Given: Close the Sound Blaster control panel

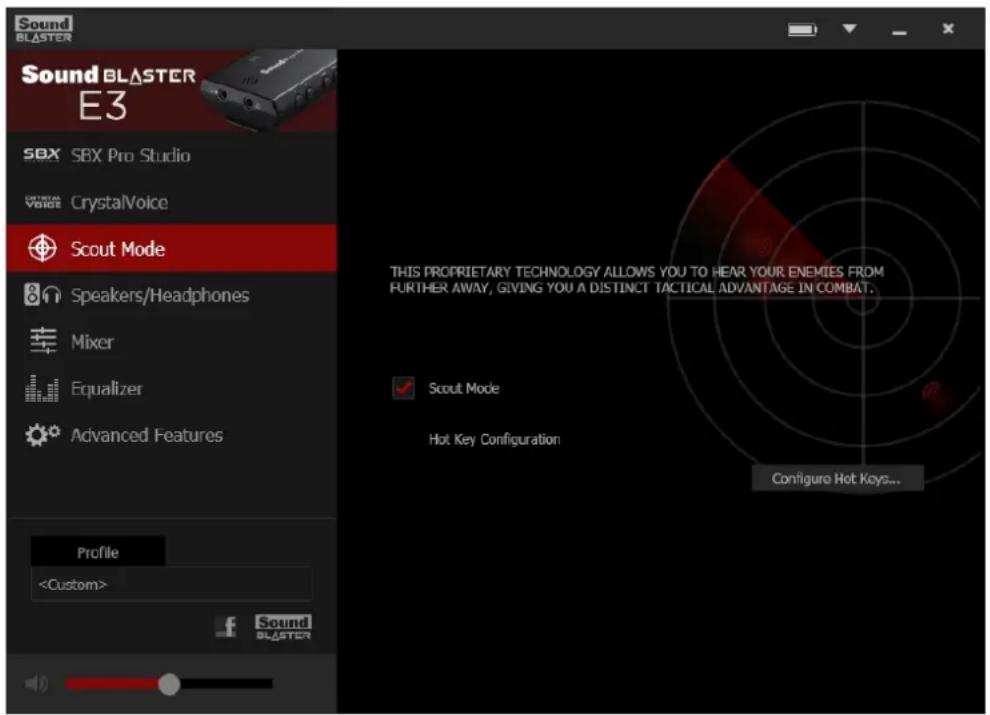Looking at the screenshot, I should click(948, 28).
